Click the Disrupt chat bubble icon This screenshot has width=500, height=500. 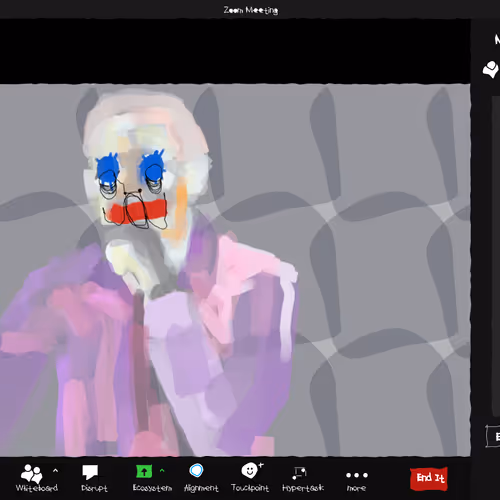coord(90,472)
